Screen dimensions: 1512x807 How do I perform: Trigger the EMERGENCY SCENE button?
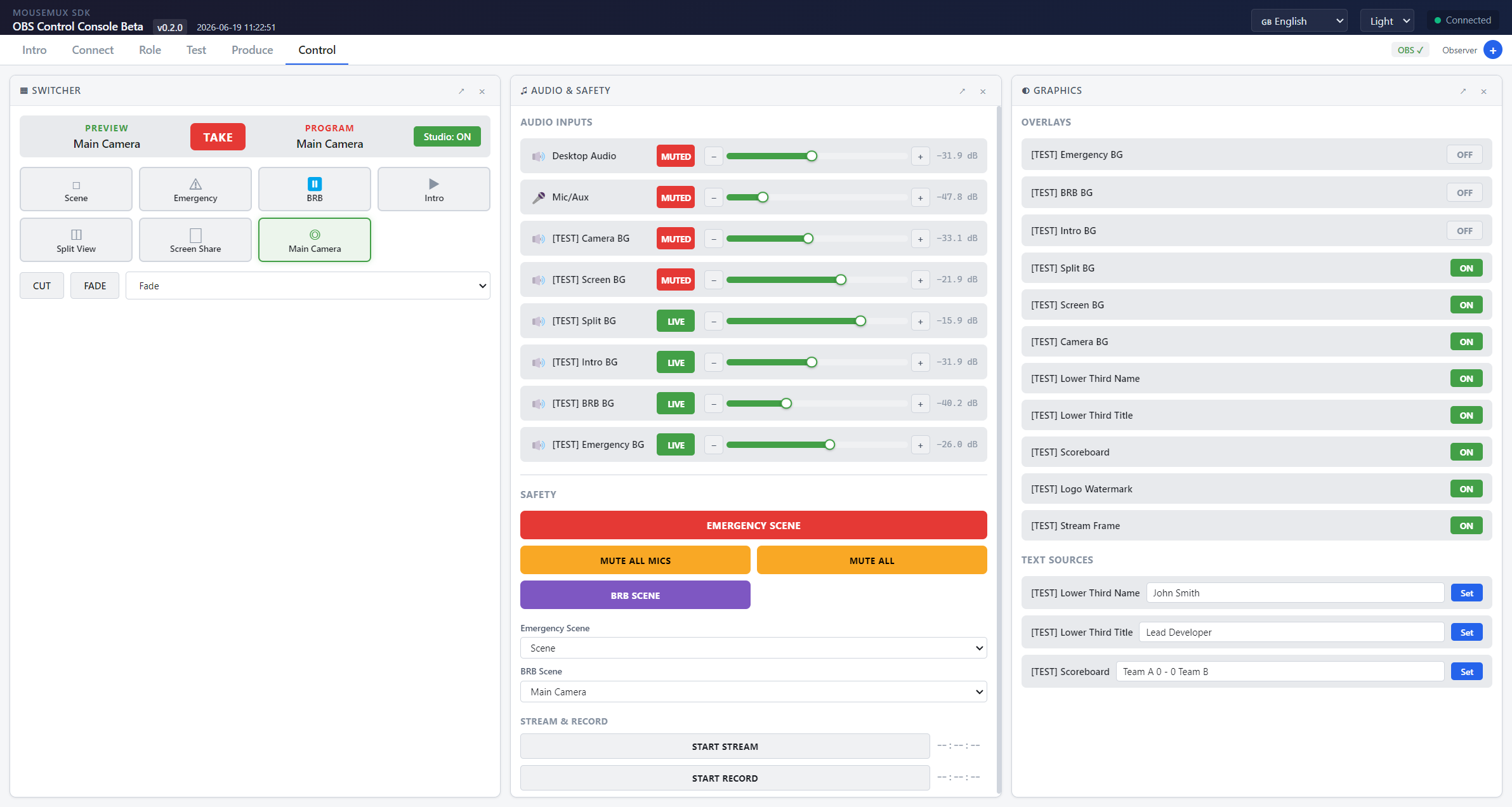(753, 525)
